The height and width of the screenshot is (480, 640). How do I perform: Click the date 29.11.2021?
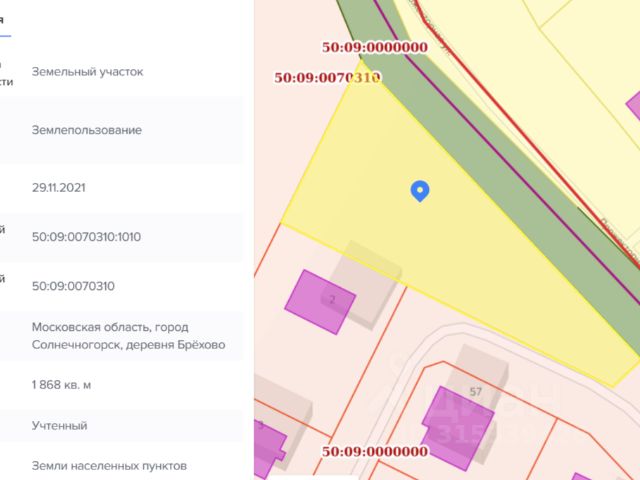60,187
